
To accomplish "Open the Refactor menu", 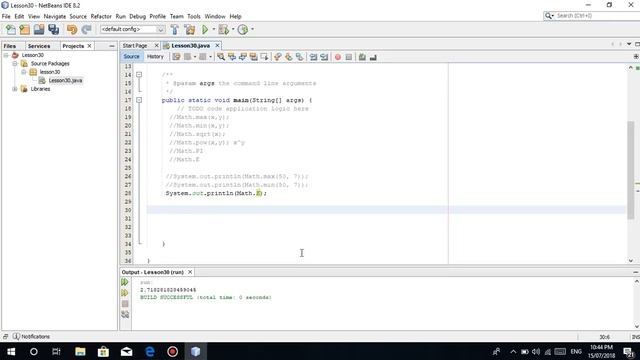I will (x=101, y=16).
